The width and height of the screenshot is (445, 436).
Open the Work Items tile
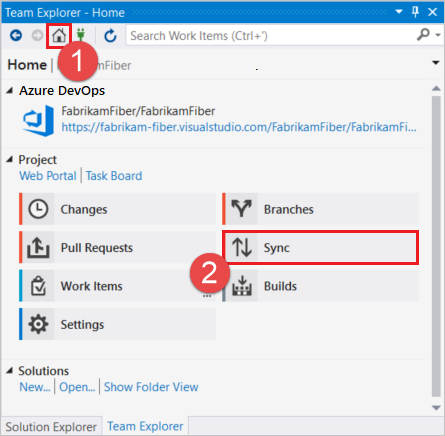117,286
